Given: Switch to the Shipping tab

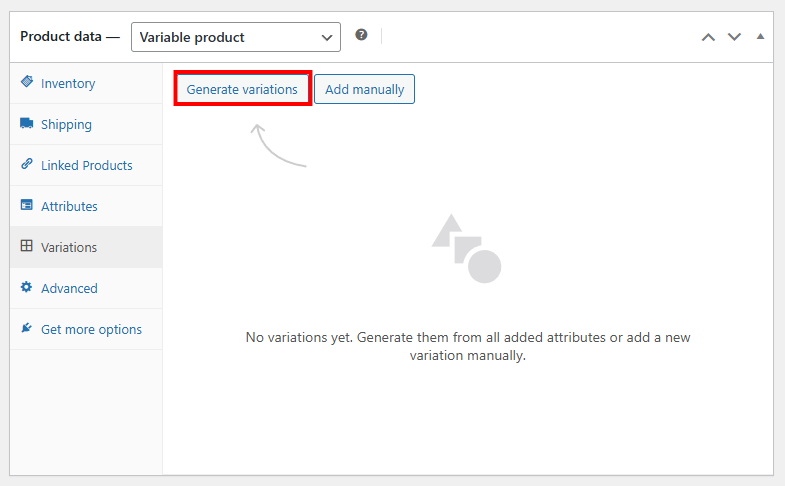Looking at the screenshot, I should click(x=66, y=124).
